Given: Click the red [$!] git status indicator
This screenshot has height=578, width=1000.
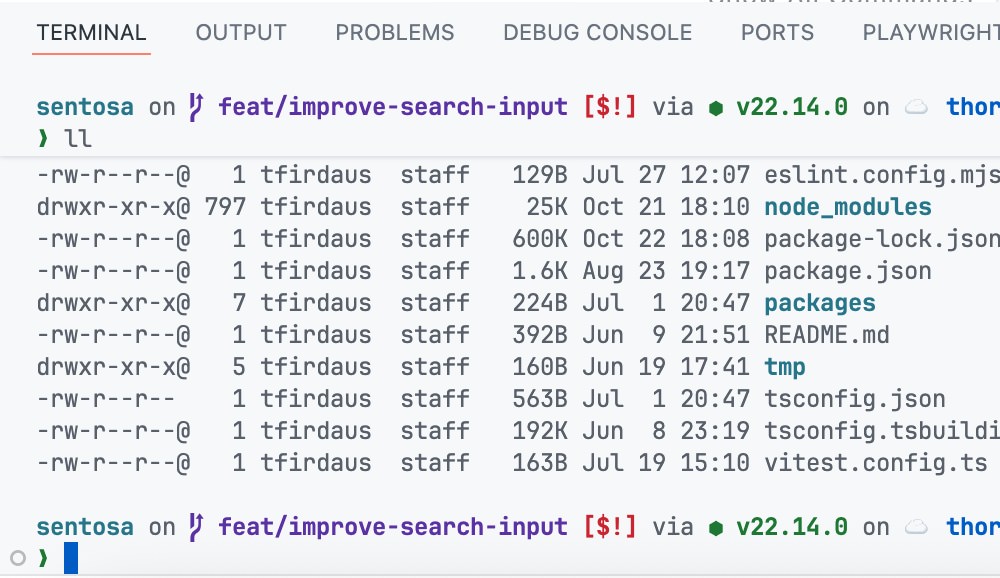Looking at the screenshot, I should coord(613,106).
